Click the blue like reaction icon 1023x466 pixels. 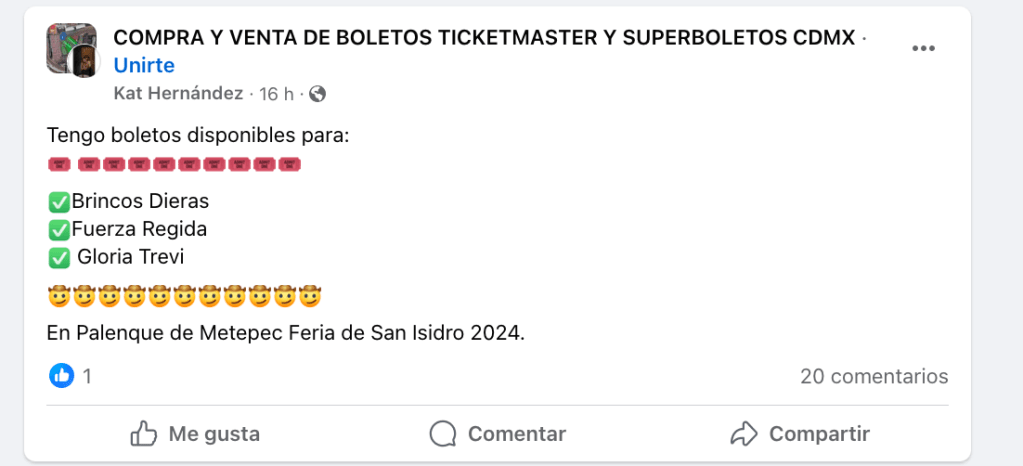[x=62, y=376]
